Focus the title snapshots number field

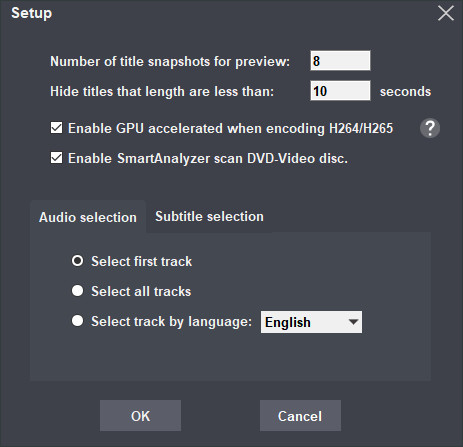click(x=340, y=61)
